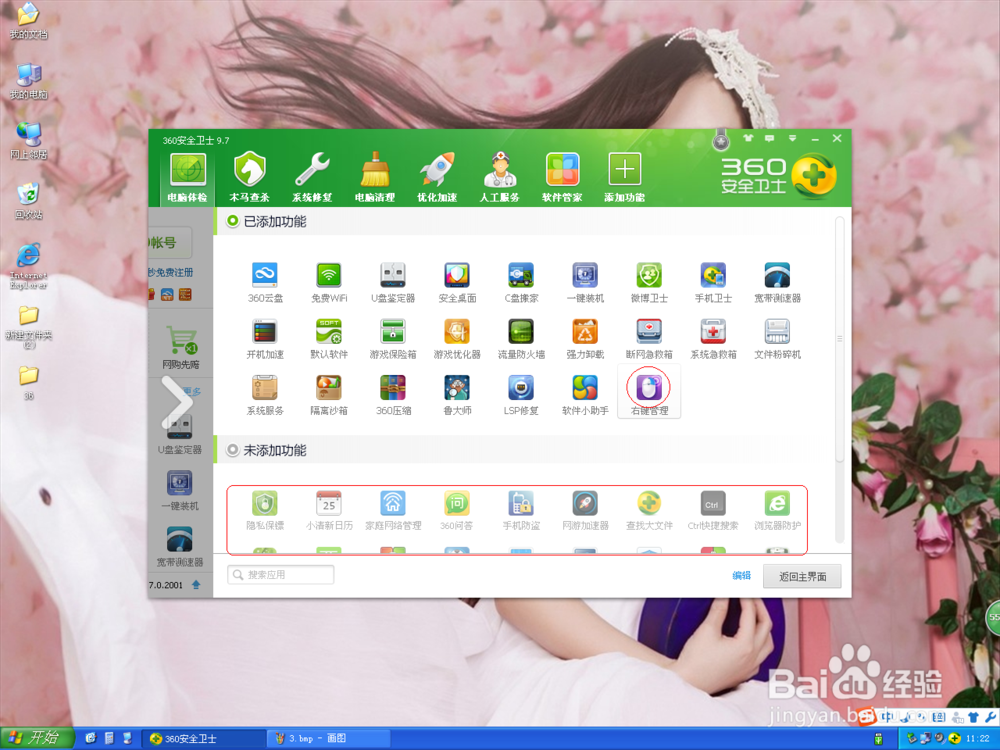Image resolution: width=1000 pixels, height=750 pixels.
Task: Launch the C盘搬家 tool
Action: click(x=521, y=283)
